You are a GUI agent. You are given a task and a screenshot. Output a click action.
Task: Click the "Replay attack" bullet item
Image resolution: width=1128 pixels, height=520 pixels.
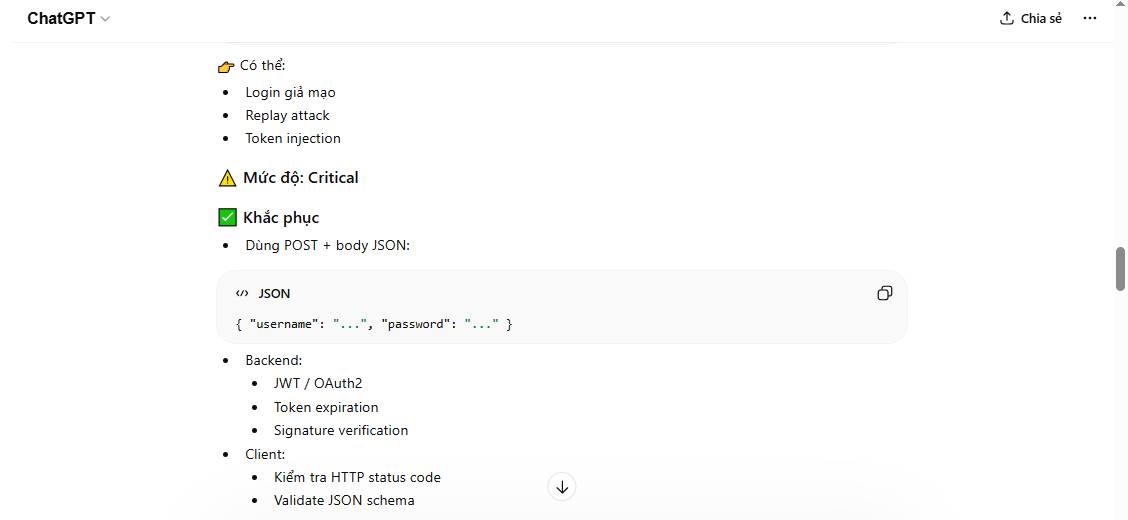[287, 115]
